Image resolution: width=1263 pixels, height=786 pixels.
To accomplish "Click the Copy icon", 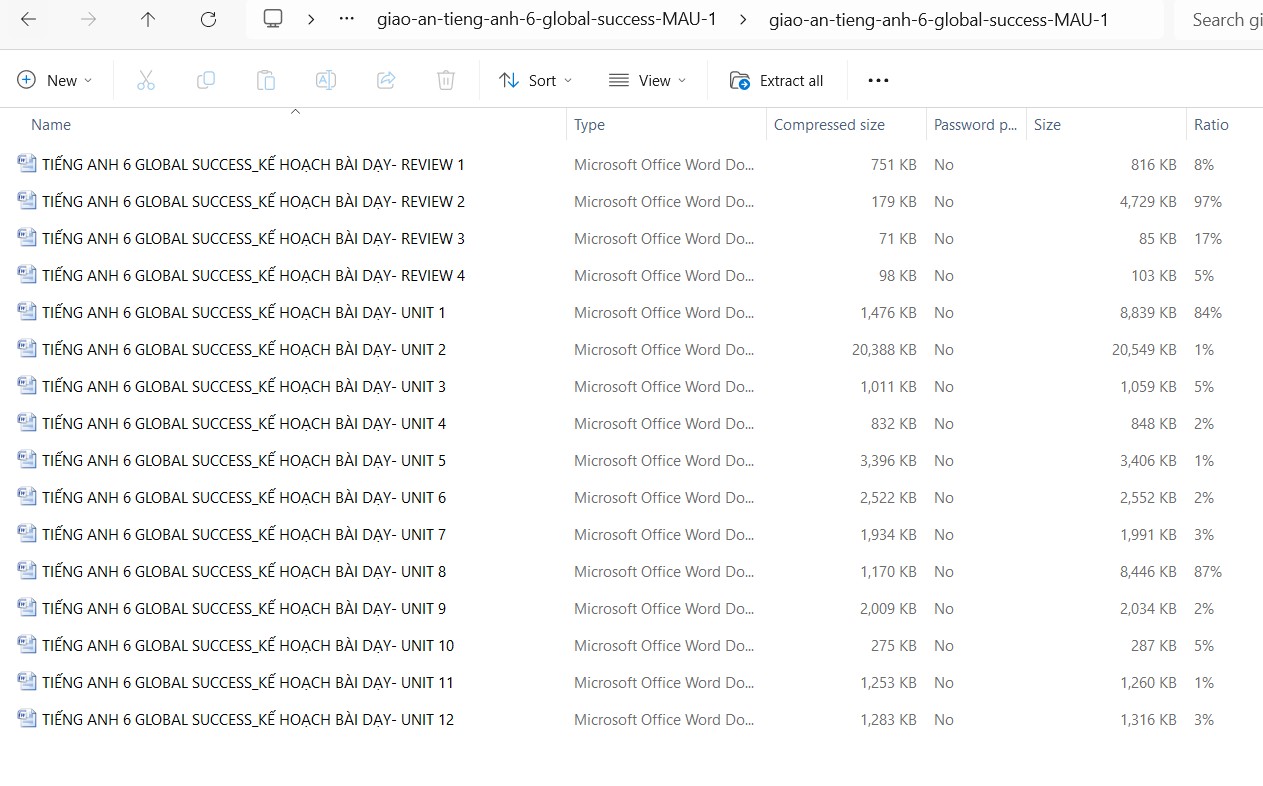I will pos(206,80).
